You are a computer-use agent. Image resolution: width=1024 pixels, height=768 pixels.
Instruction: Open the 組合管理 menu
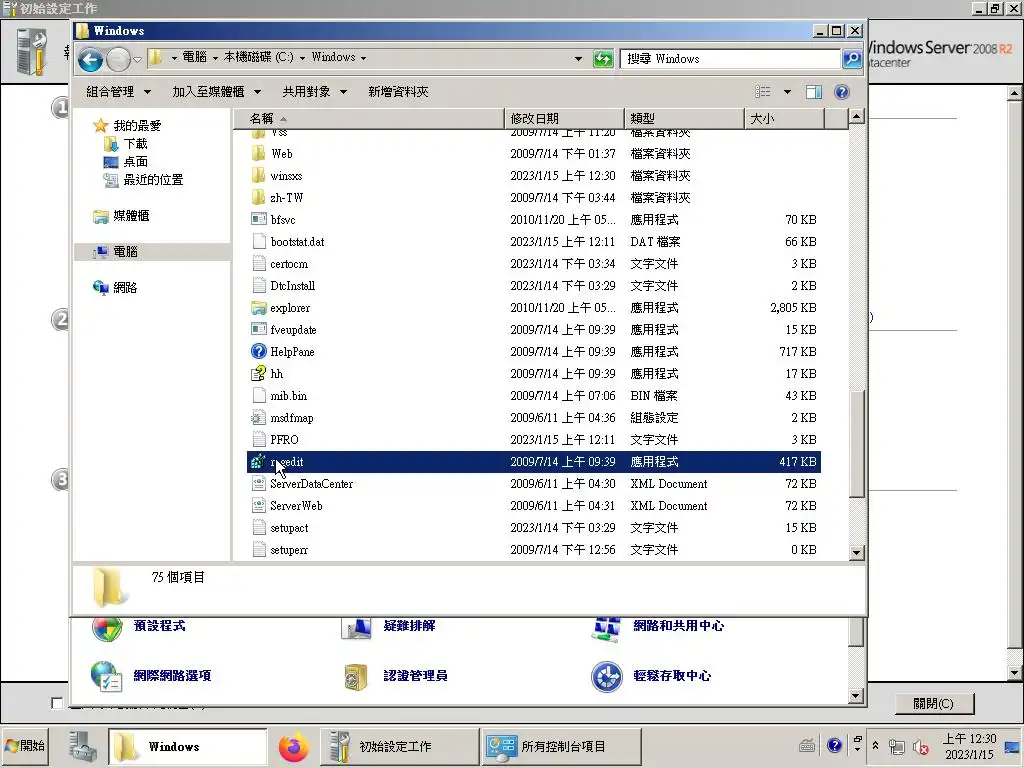pos(118,92)
